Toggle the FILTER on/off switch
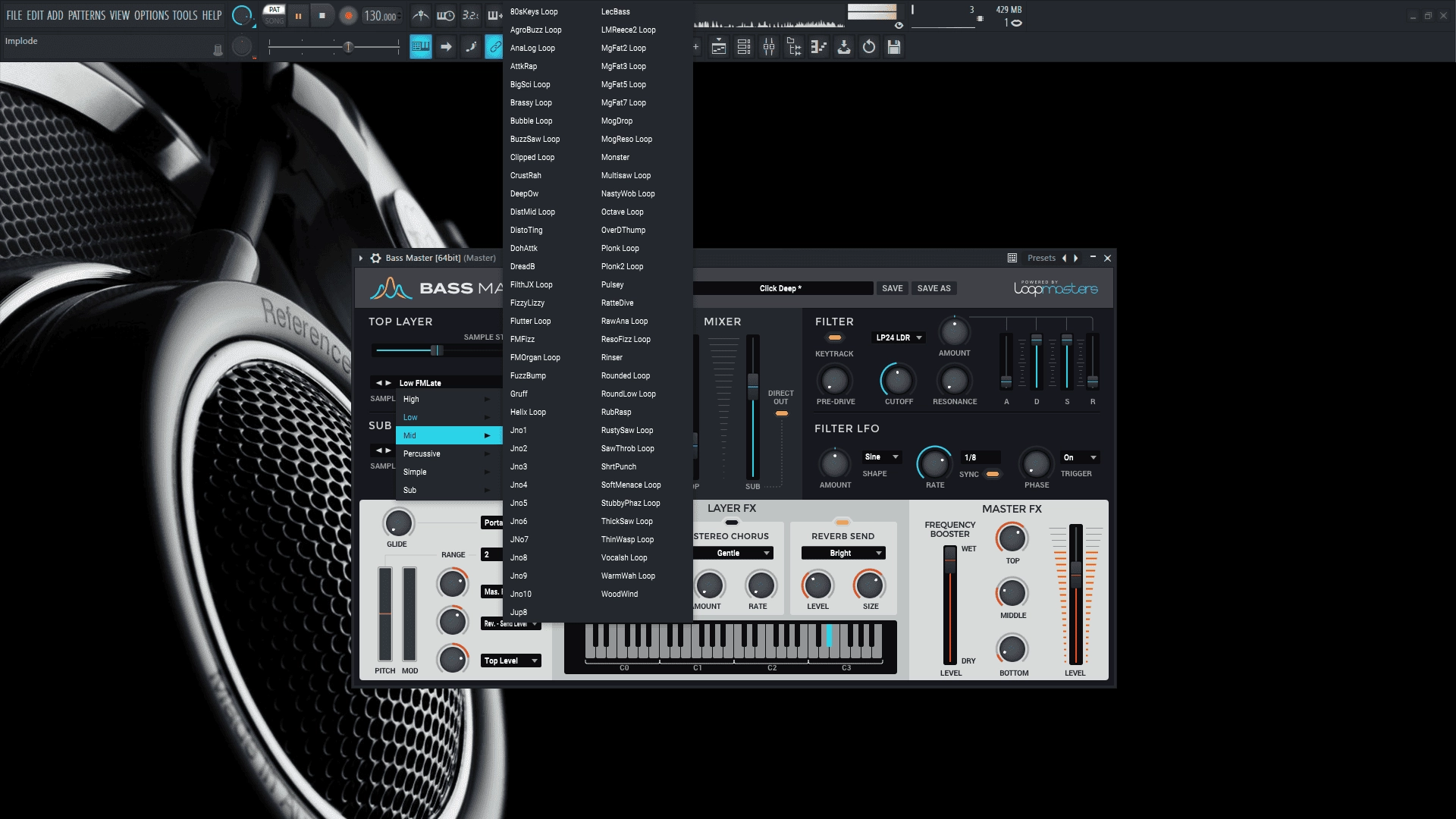 point(835,337)
